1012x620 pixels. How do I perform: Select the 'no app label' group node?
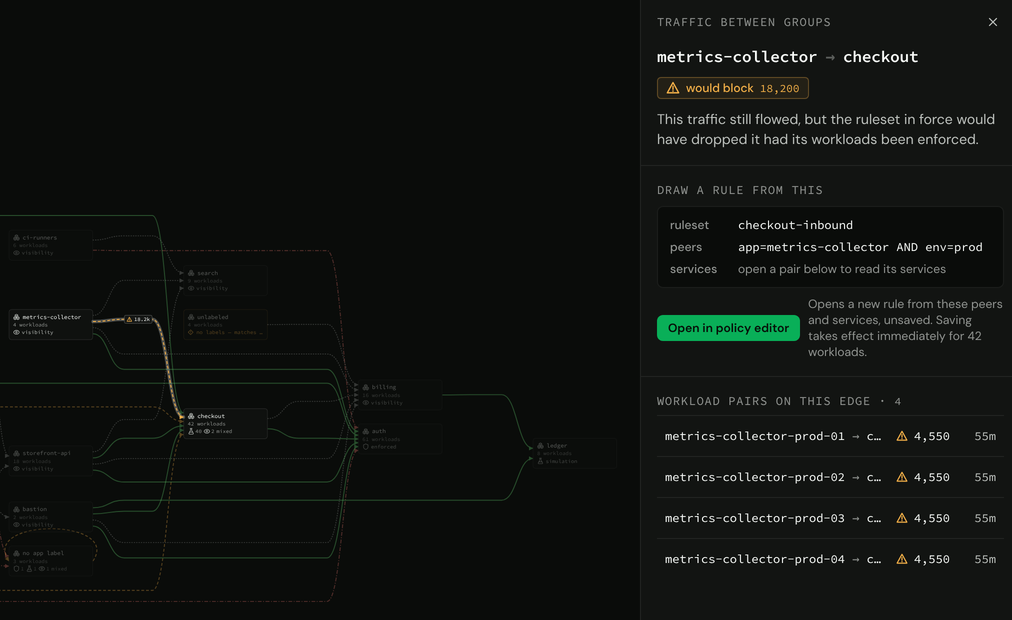click(50, 561)
